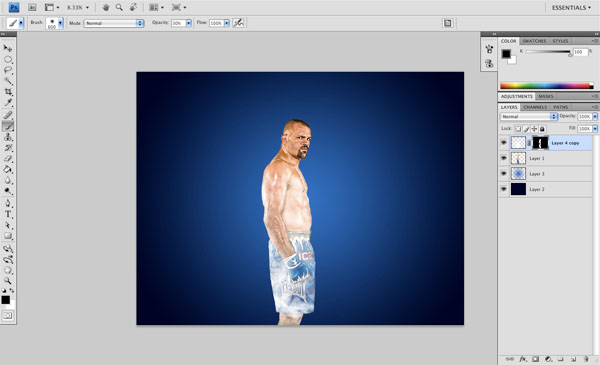
Task: Click the Hand tool in application bar
Action: (106, 7)
